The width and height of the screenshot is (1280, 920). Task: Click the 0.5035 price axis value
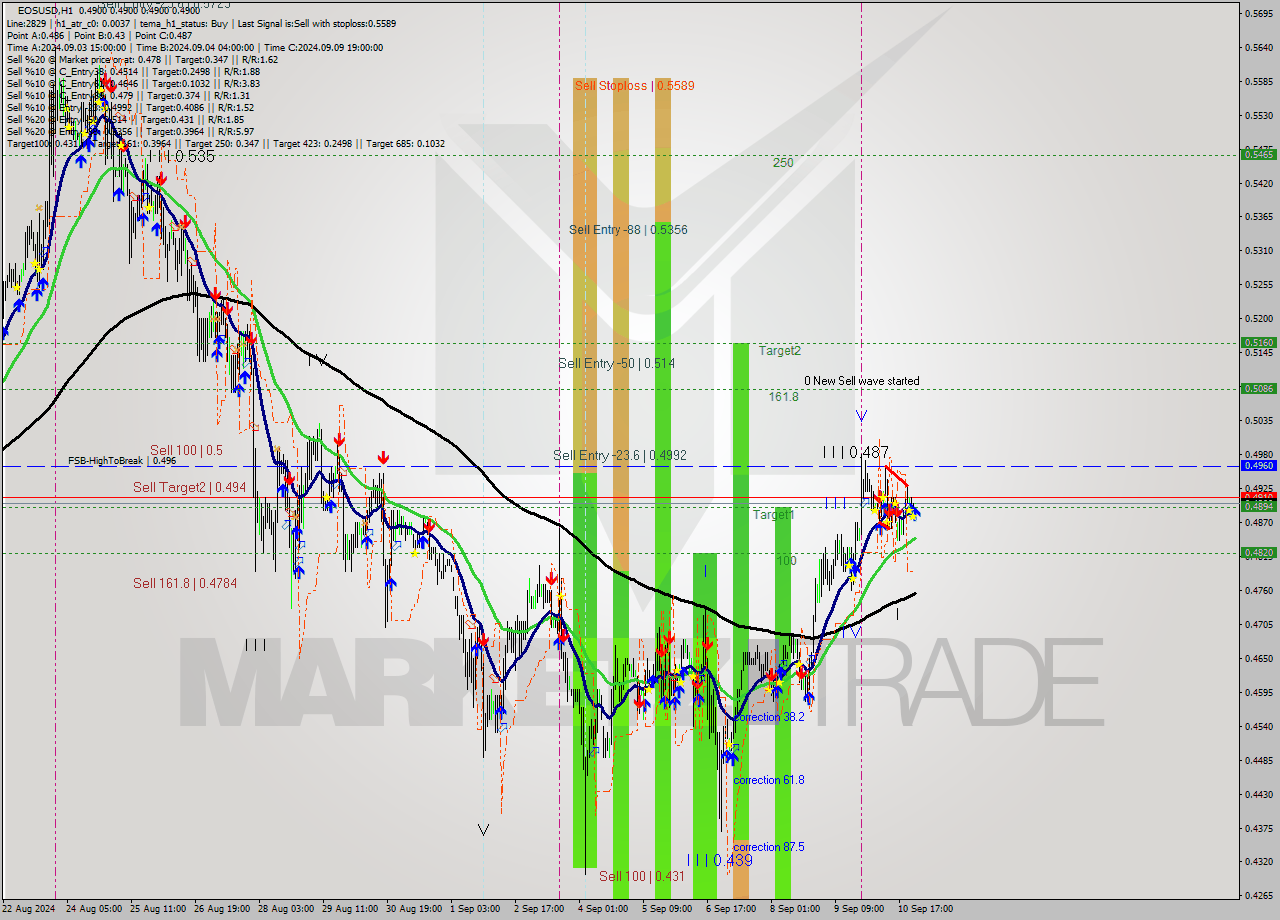click(1258, 420)
